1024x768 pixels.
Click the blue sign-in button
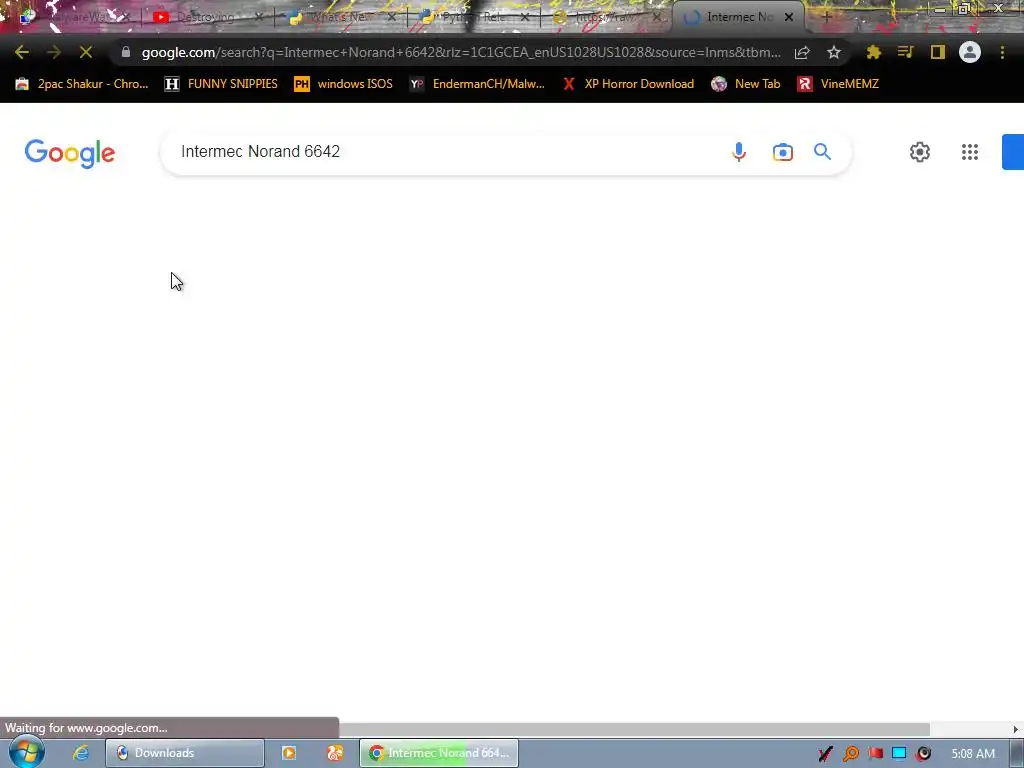(x=1013, y=152)
